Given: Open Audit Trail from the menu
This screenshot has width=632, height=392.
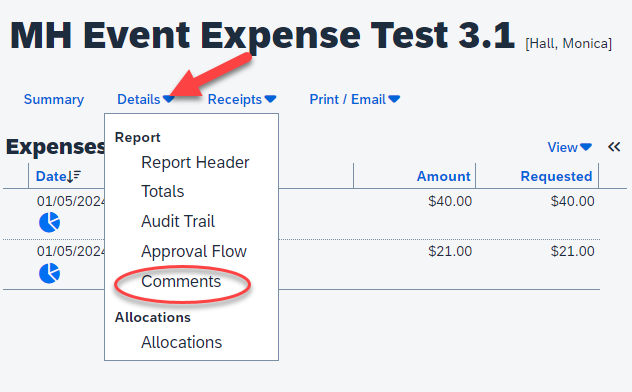Looking at the screenshot, I should point(178,221).
